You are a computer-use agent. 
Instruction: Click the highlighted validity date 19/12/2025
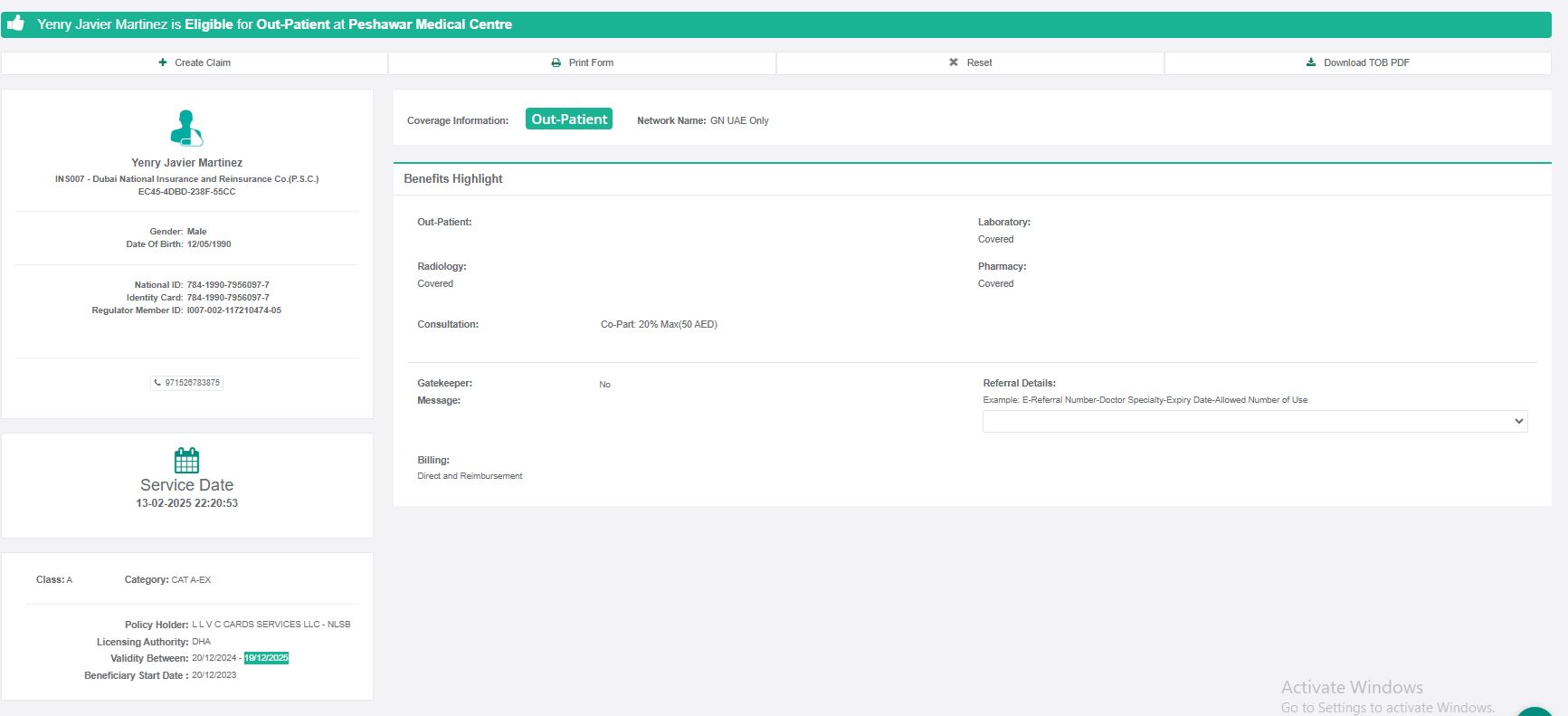pos(266,658)
